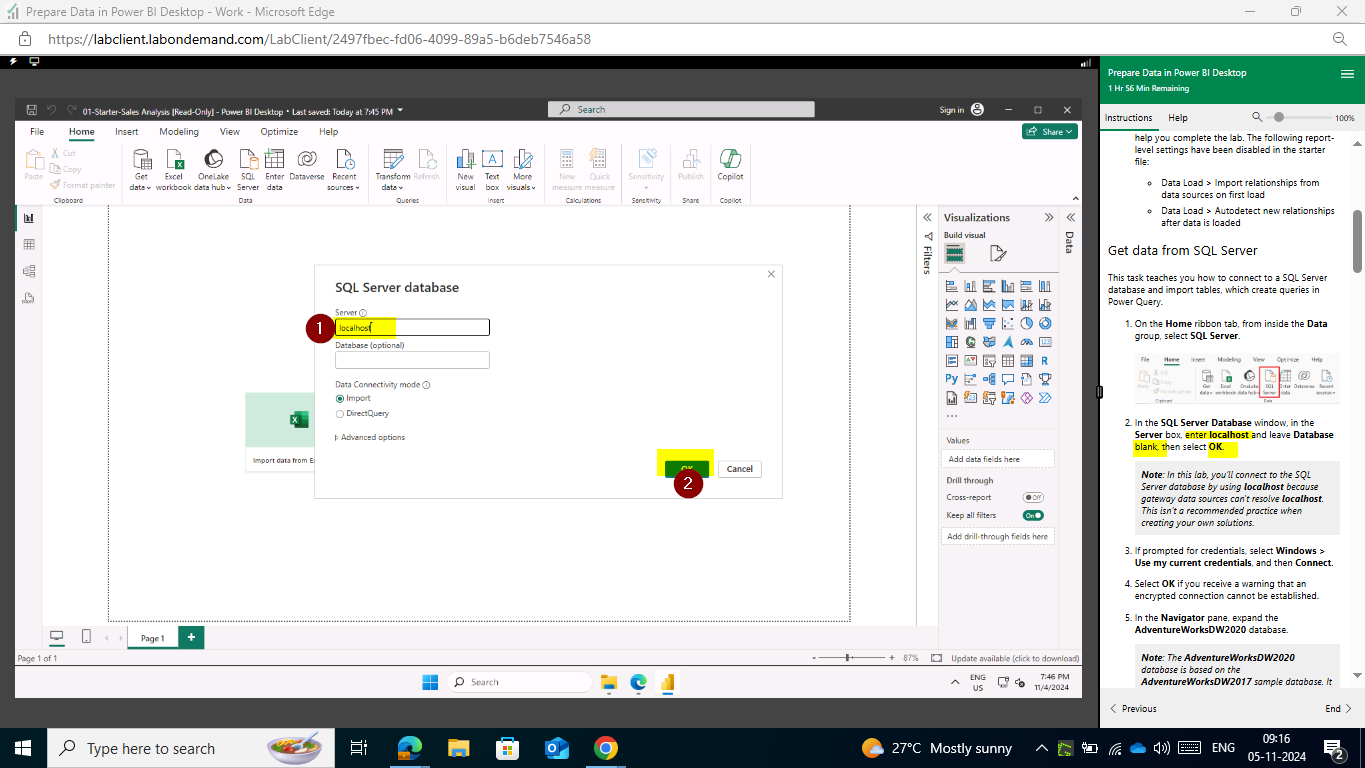The image size is (1365, 768).
Task: Select the DirectQuery radio button
Action: coord(340,413)
